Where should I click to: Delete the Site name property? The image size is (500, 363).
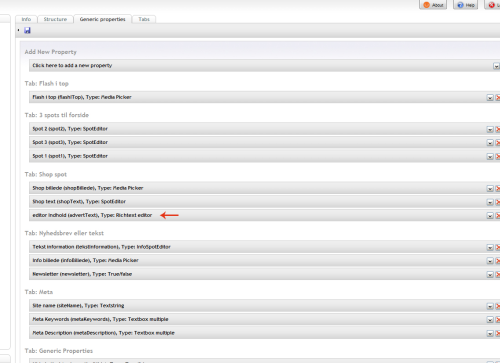[x=498, y=306]
